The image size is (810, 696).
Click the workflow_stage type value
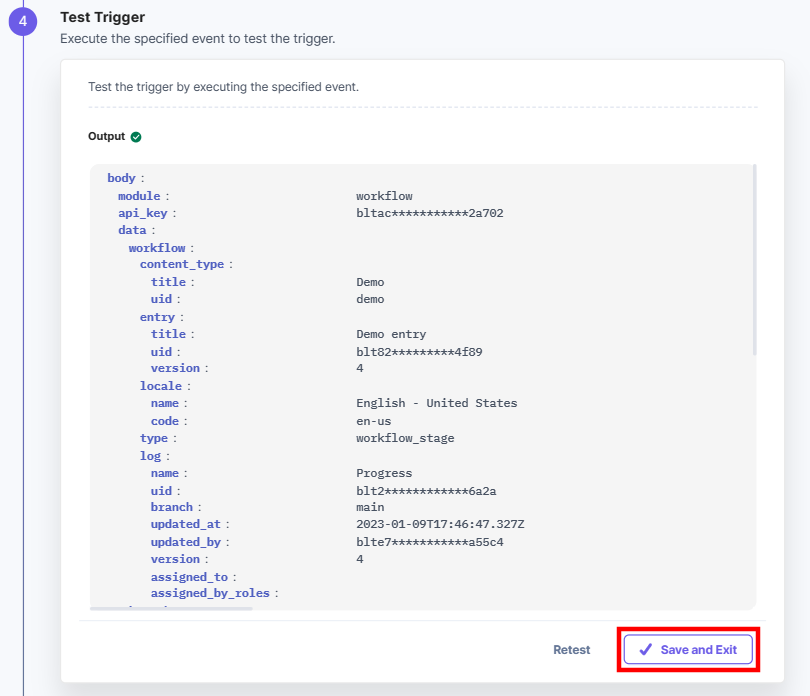tap(405, 438)
